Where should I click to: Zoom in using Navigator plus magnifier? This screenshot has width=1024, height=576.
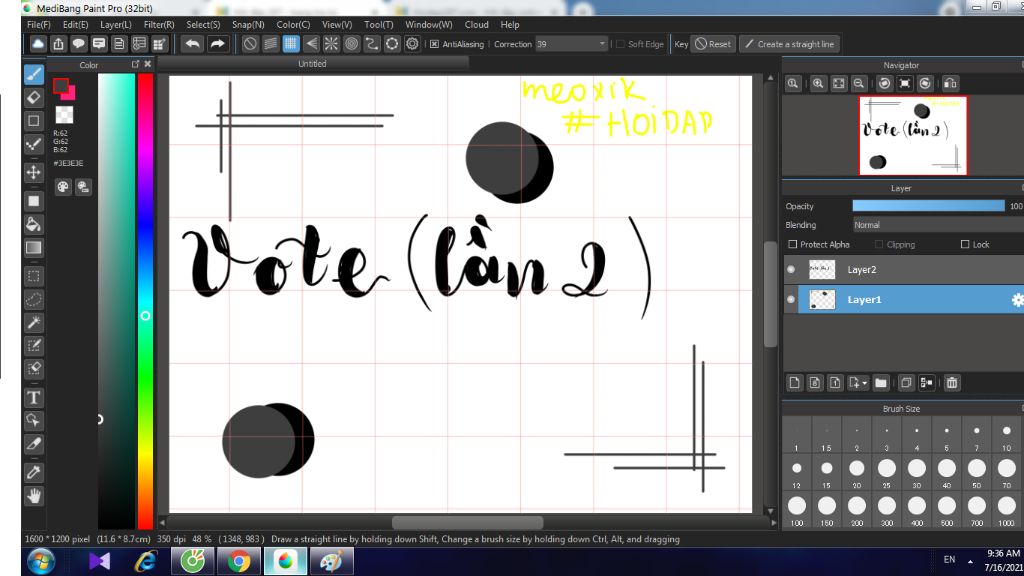click(x=818, y=84)
